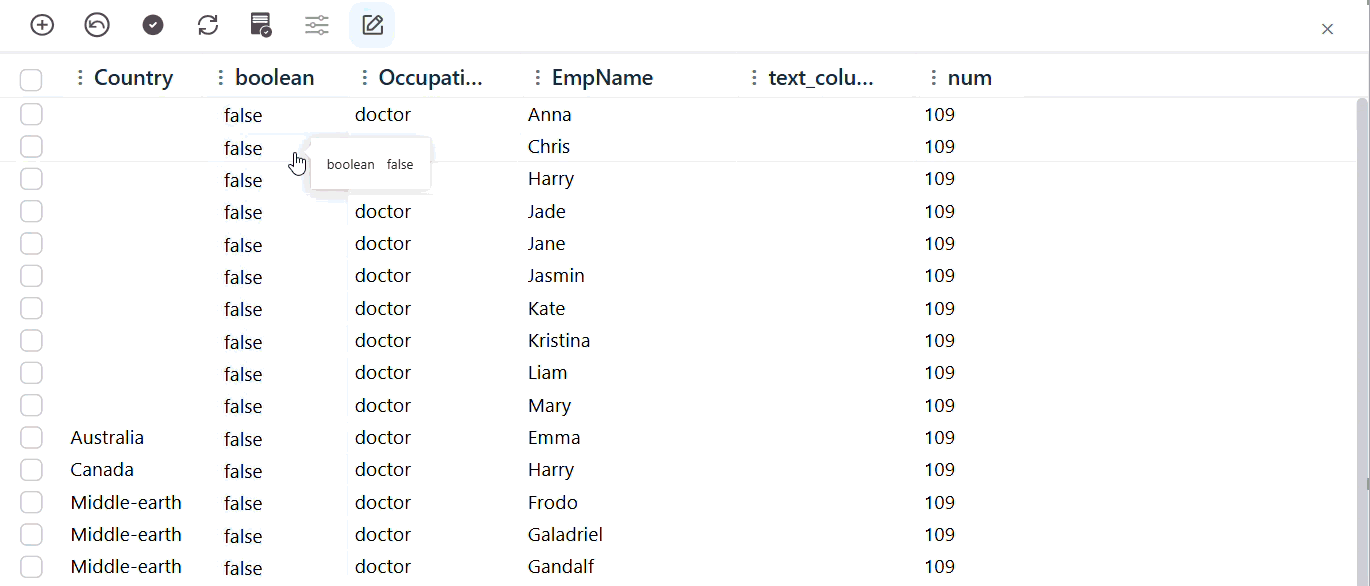Open the EmpName column options menu
Image resolution: width=1370 pixels, height=586 pixels.
[538, 78]
